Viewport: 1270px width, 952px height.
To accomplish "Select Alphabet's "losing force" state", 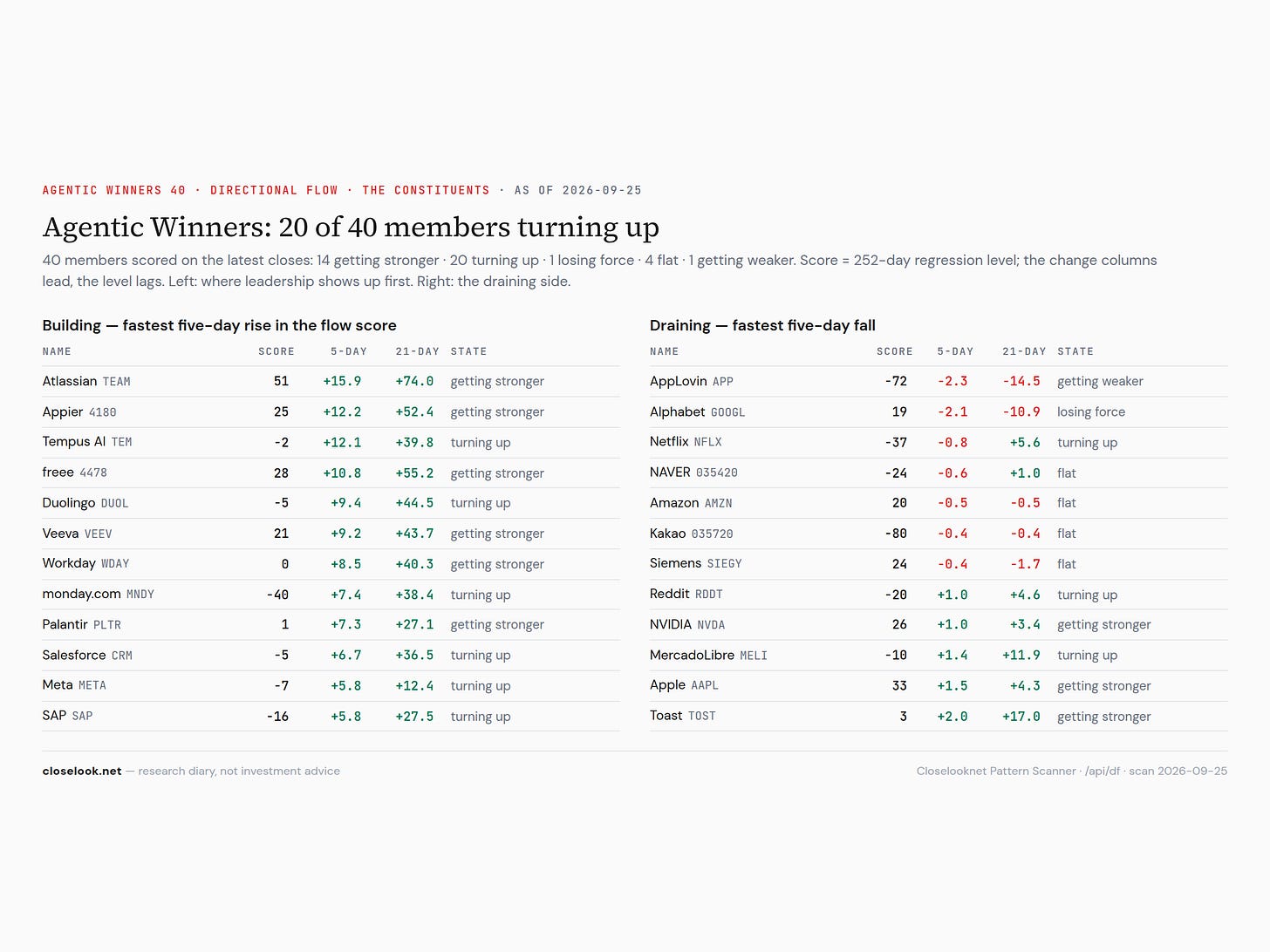I will [x=1091, y=411].
